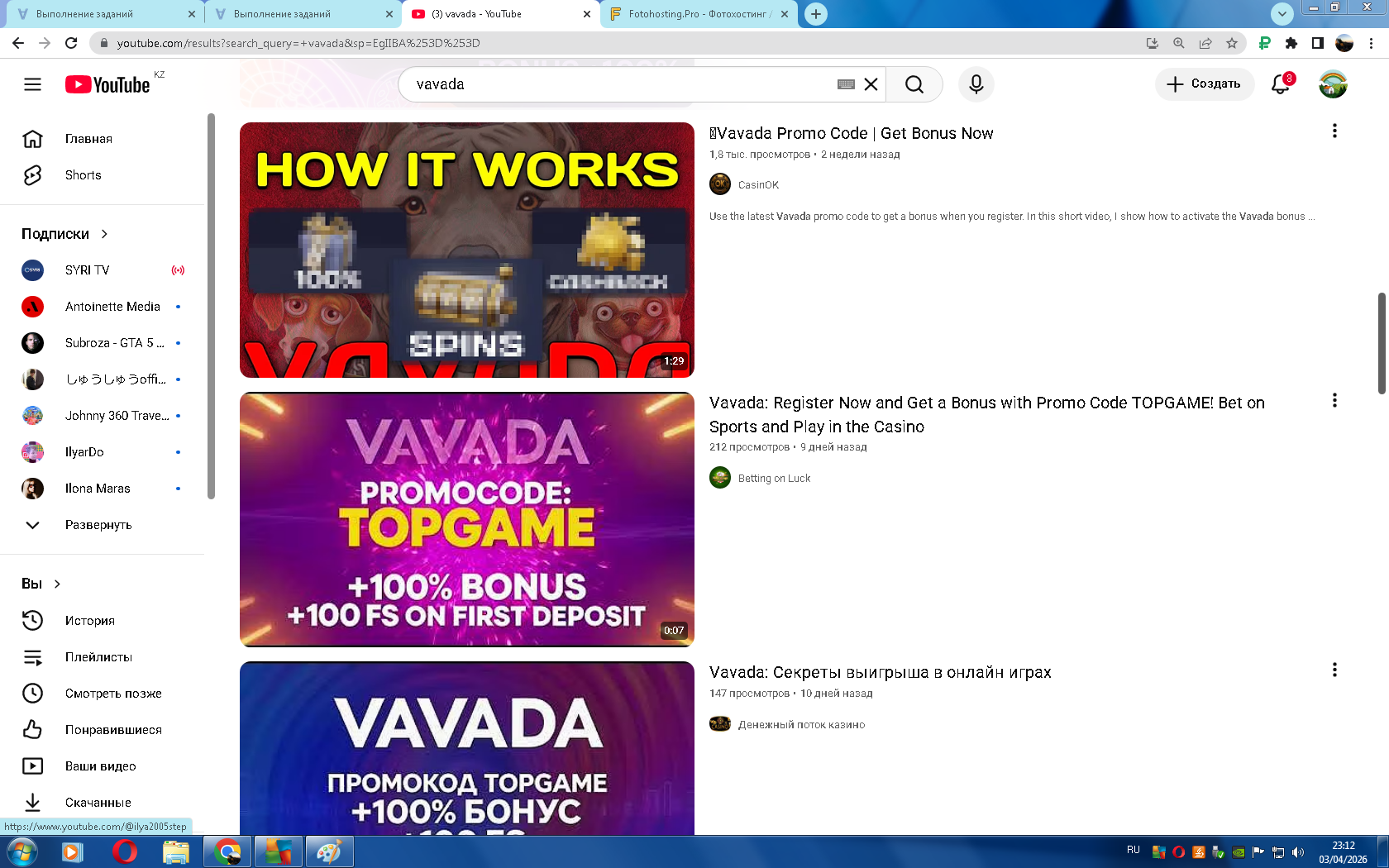Open Windows Explorer from the taskbar
Viewport: 1389px width, 868px height.
click(176, 851)
